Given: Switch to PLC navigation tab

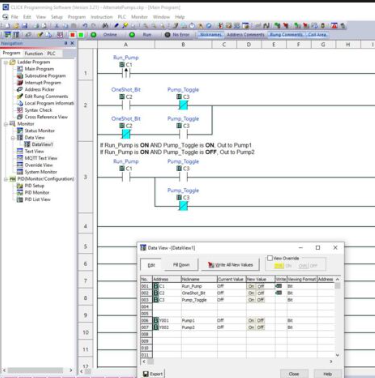Looking at the screenshot, I should click(51, 53).
